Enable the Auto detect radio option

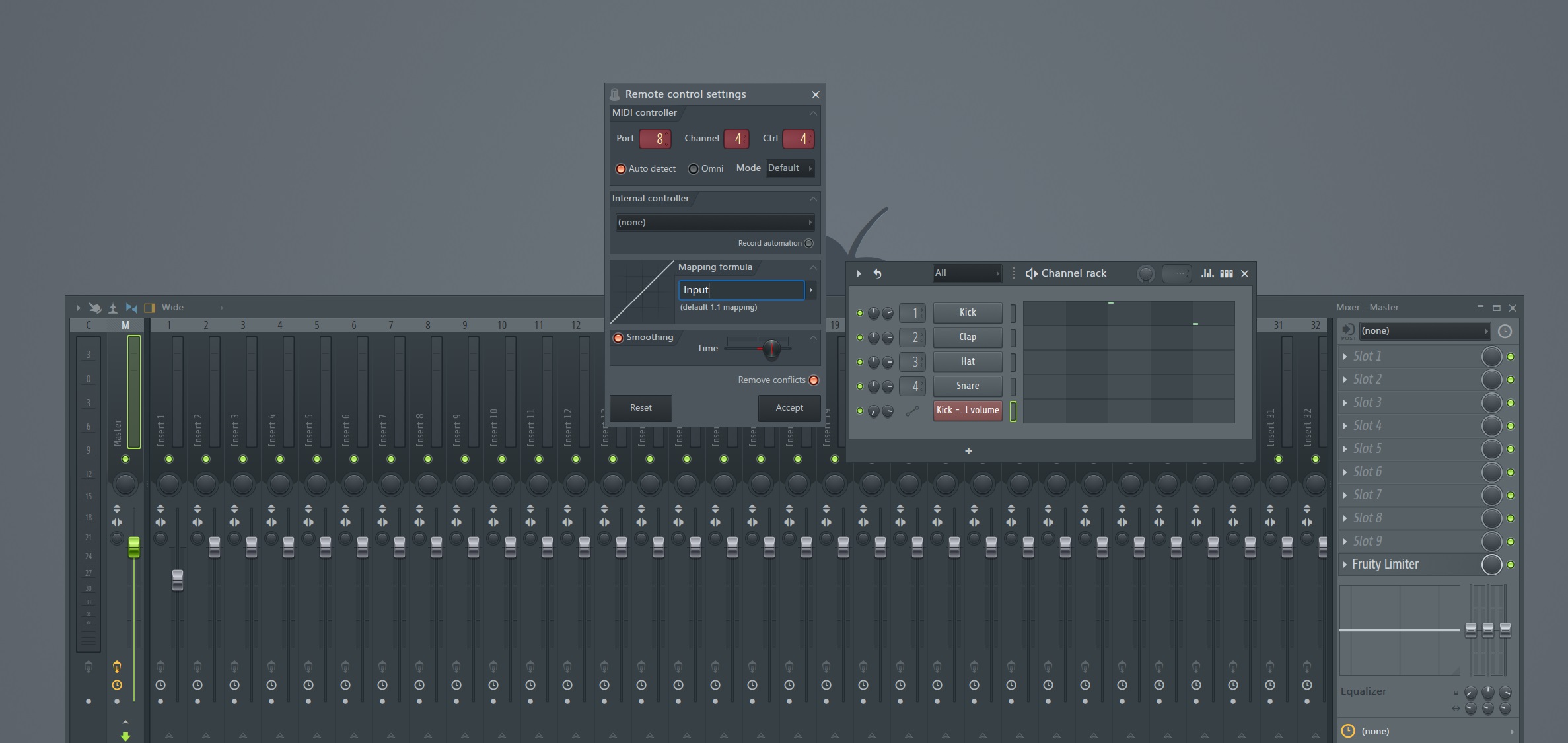coord(620,169)
